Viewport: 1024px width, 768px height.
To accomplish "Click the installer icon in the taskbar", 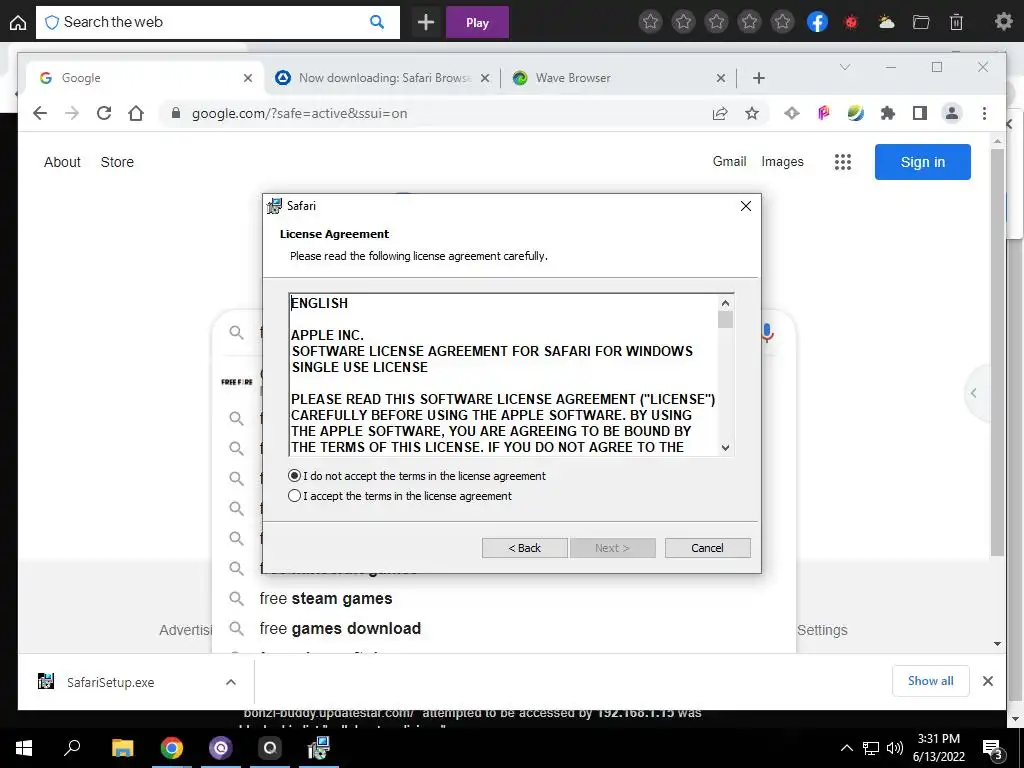I will coord(319,748).
